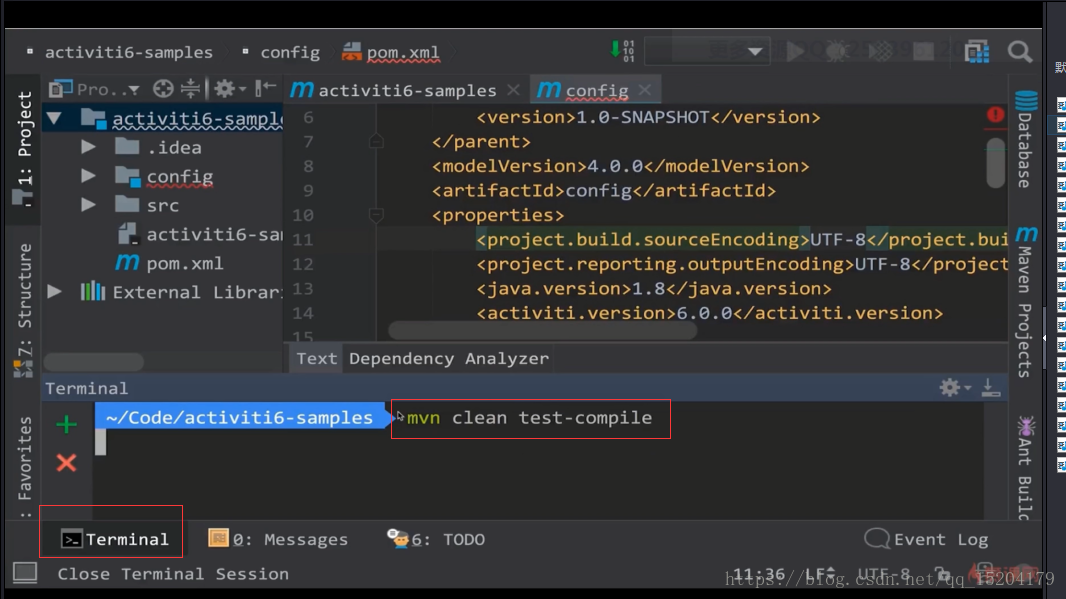This screenshot has height=599, width=1066.
Task: Open the 6: TODO tool window
Action: [x=436, y=539]
